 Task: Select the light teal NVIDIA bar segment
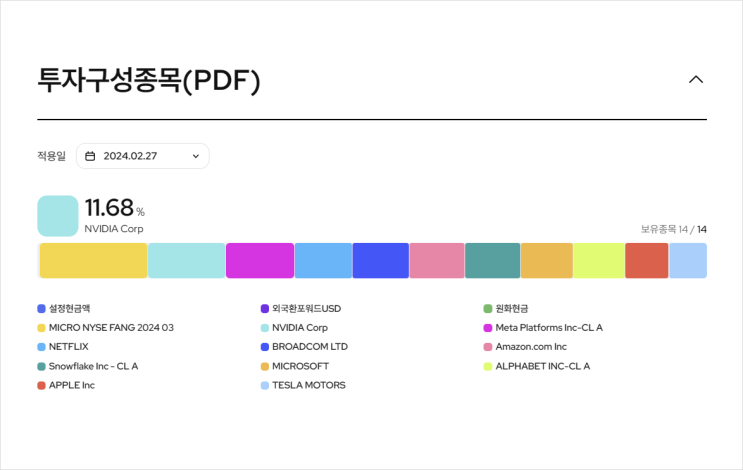[x=186, y=261]
